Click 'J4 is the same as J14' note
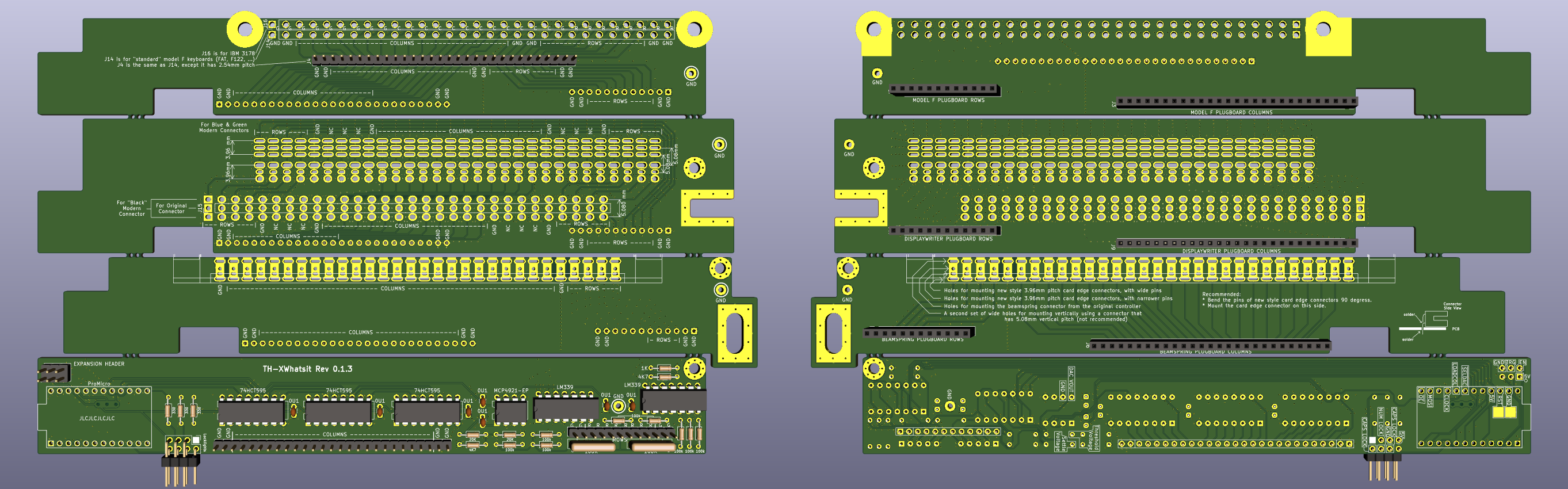Image resolution: width=1568 pixels, height=489 pixels. [x=186, y=65]
